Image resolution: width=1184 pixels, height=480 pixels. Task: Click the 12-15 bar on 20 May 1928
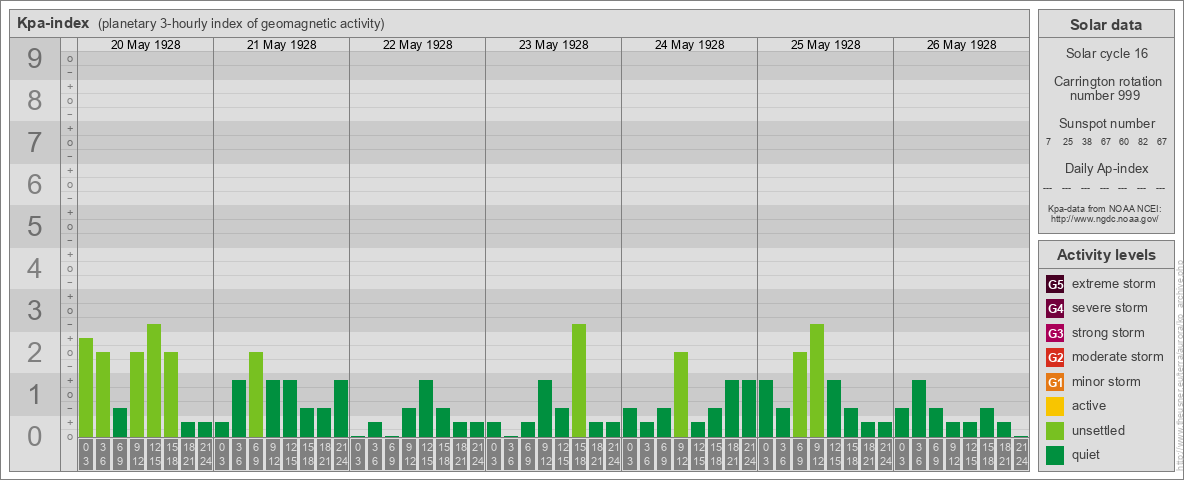coord(154,380)
